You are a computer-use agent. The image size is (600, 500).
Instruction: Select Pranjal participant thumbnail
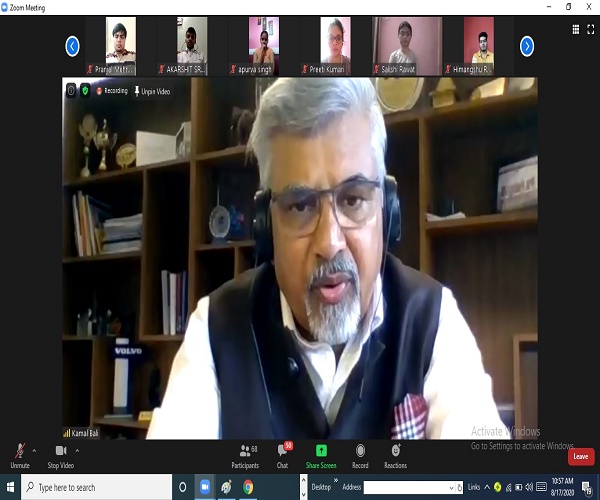(121, 46)
